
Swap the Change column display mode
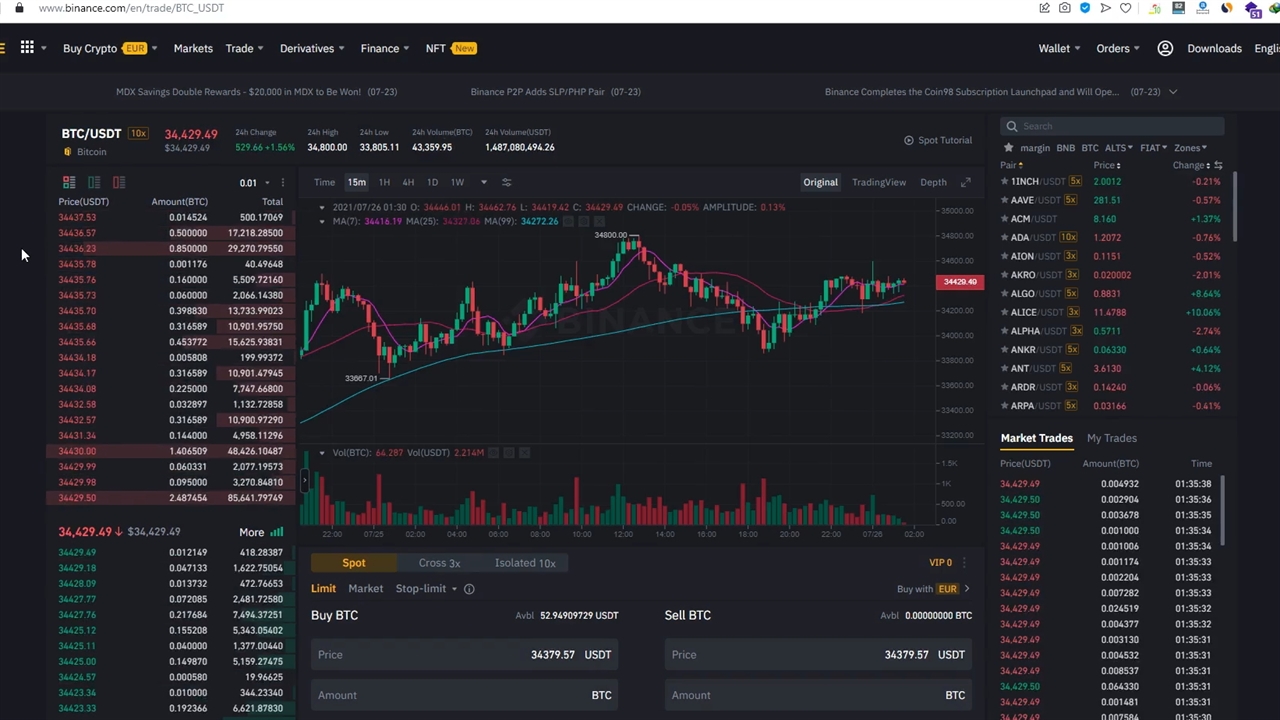pos(1218,165)
